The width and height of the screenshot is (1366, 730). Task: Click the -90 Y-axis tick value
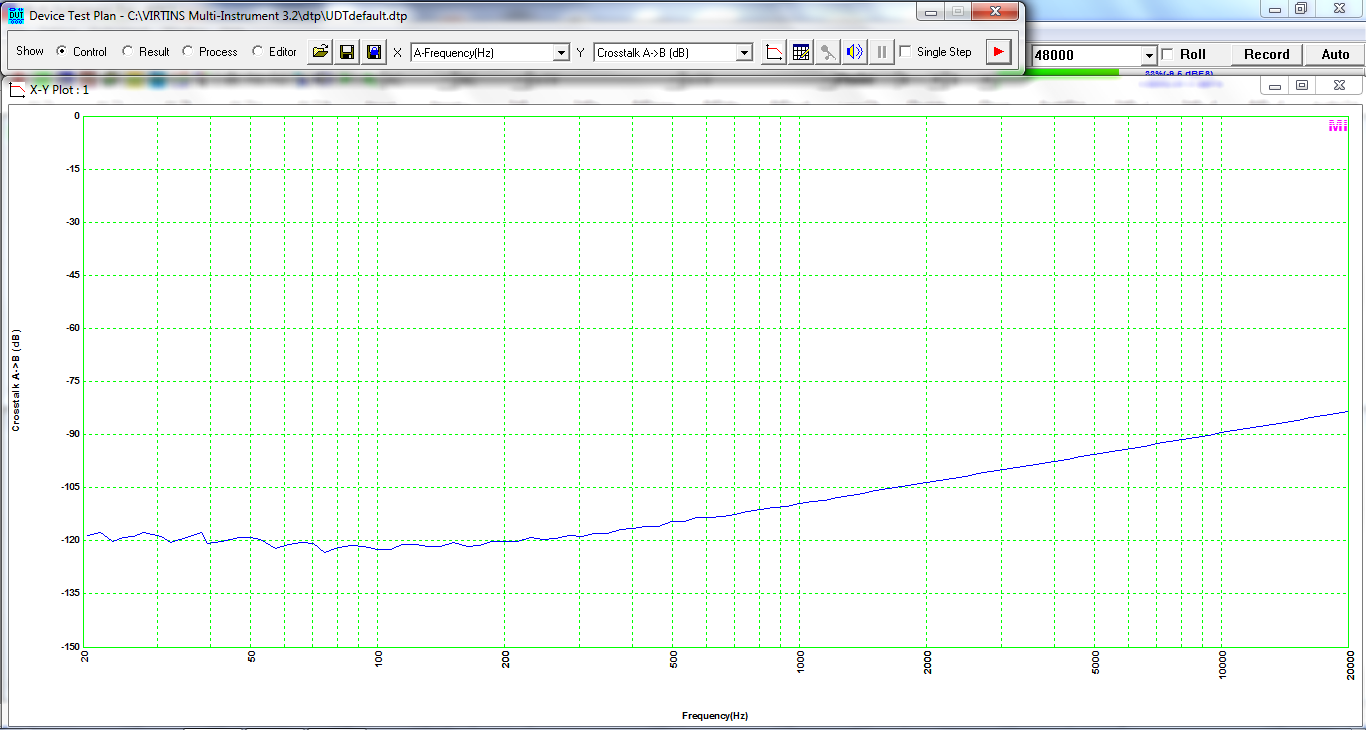71,434
